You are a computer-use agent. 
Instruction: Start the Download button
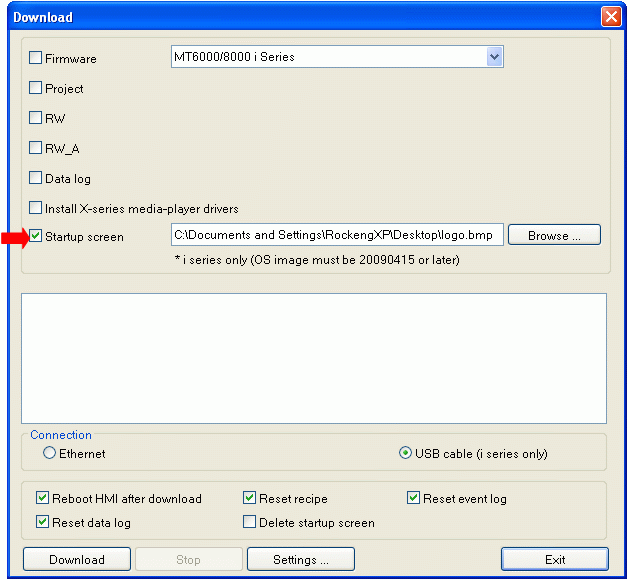tap(77, 559)
